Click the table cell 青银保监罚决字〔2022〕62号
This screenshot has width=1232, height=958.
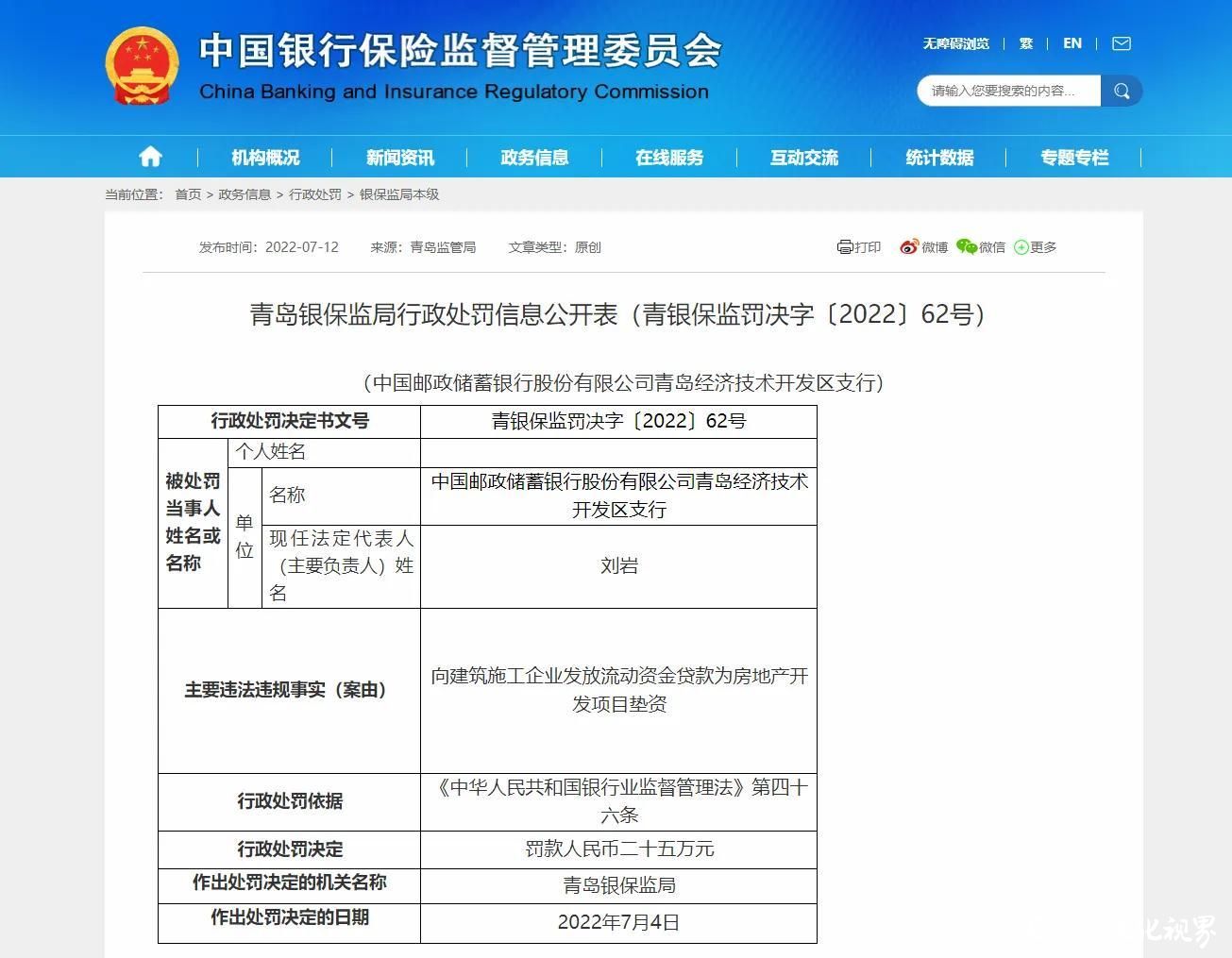618,421
